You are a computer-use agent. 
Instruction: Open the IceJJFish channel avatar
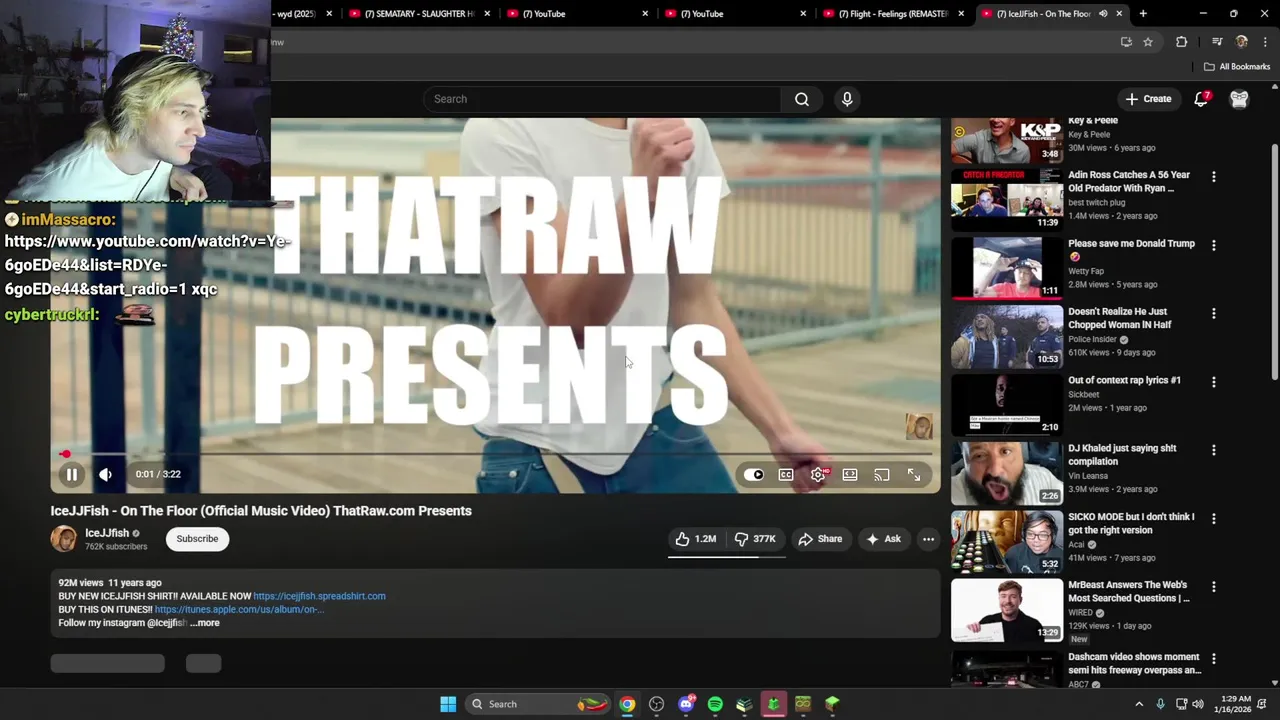pyautogui.click(x=64, y=539)
